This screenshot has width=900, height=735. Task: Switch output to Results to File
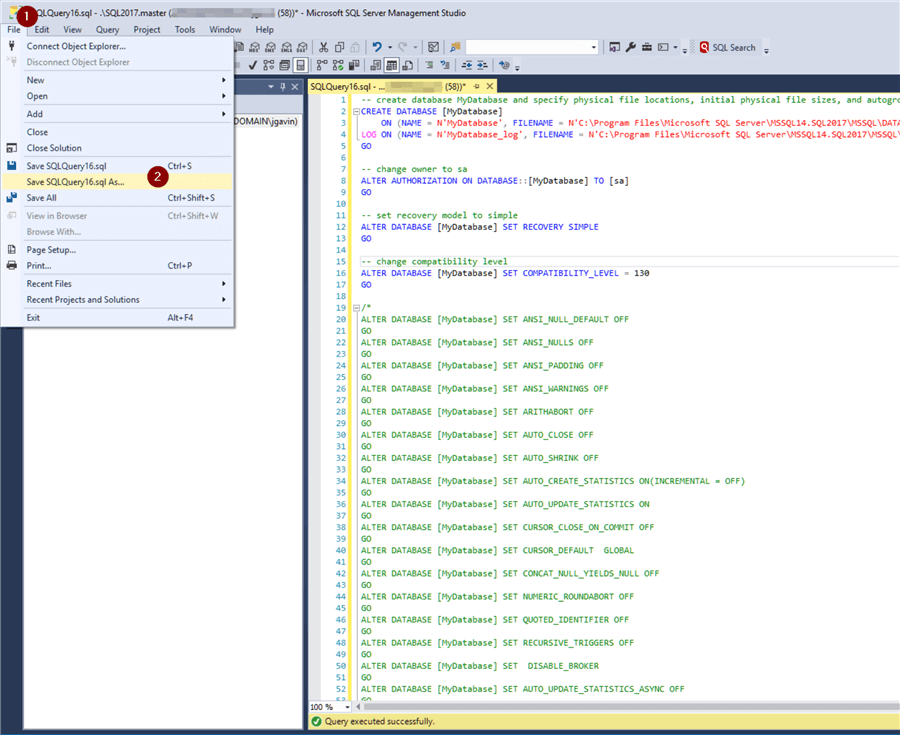coord(408,65)
